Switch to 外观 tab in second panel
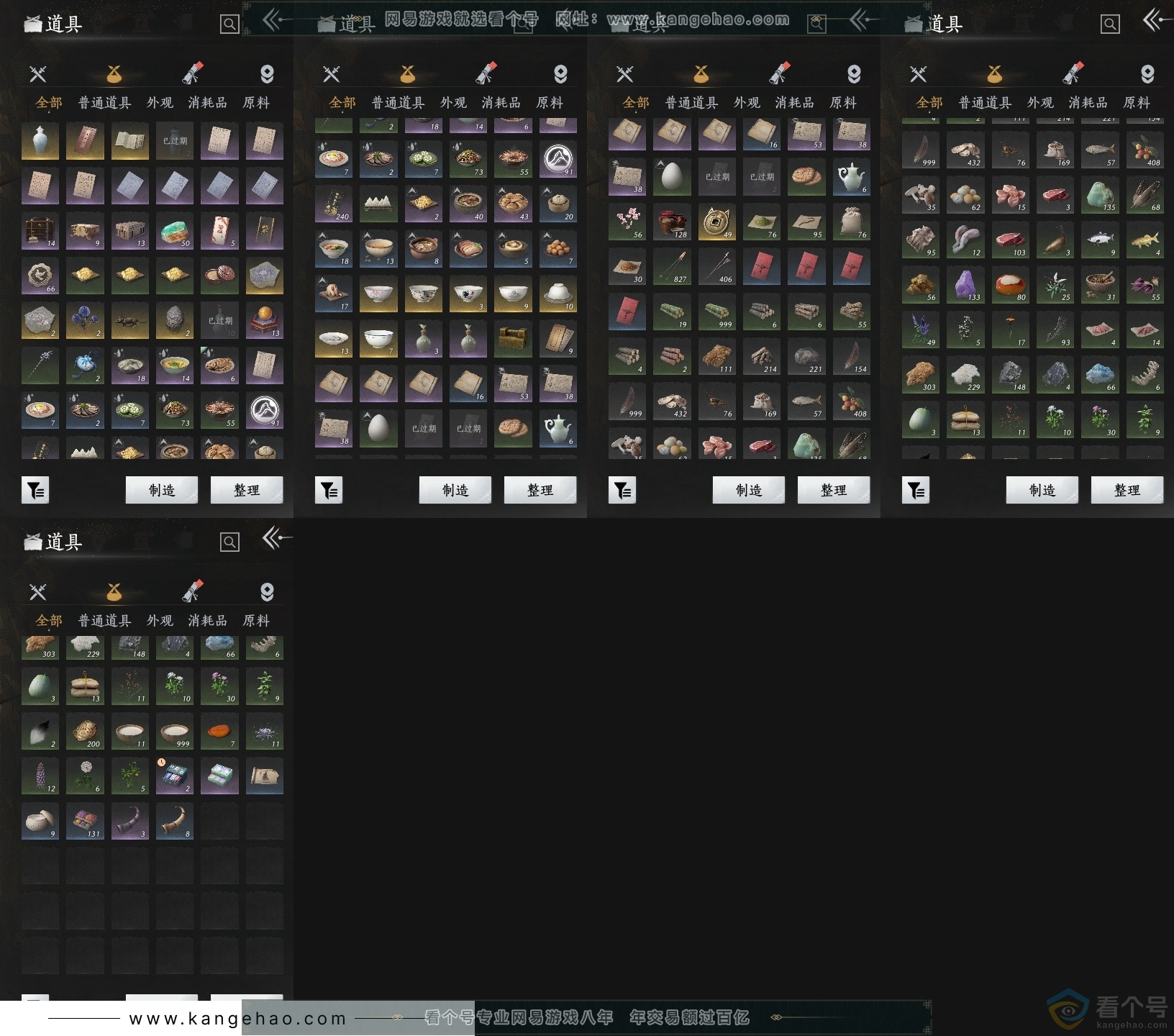This screenshot has width=1174, height=1036. pyautogui.click(x=453, y=103)
